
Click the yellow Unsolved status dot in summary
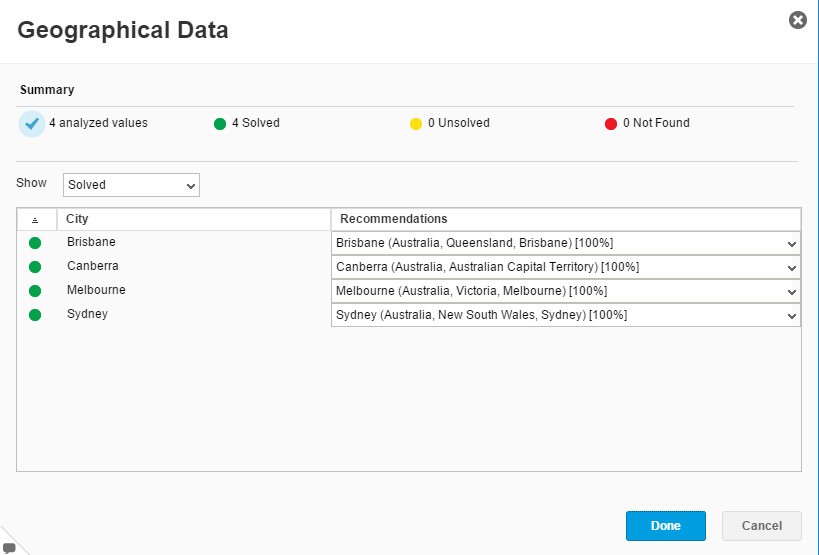tap(416, 124)
